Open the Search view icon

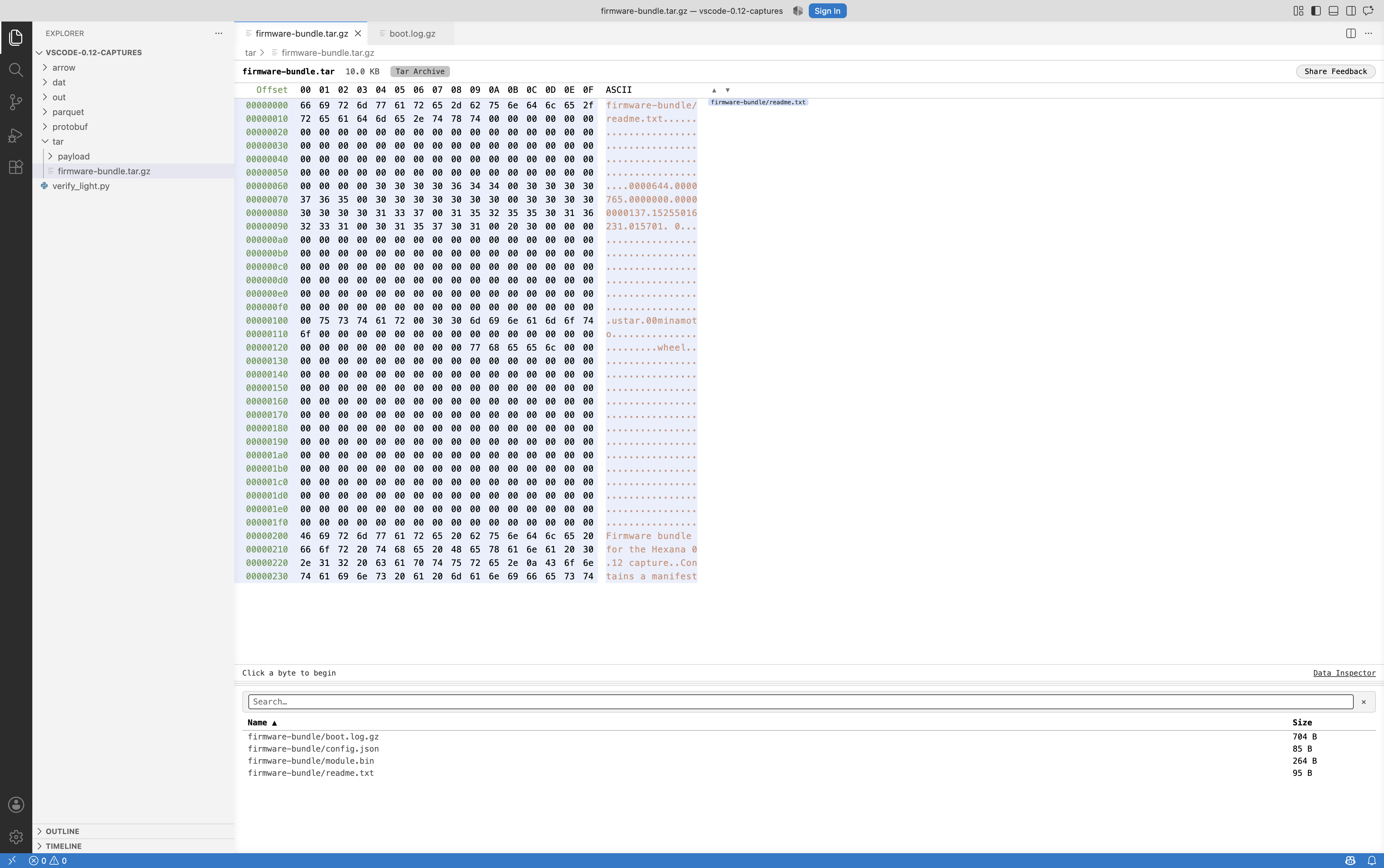pyautogui.click(x=16, y=70)
